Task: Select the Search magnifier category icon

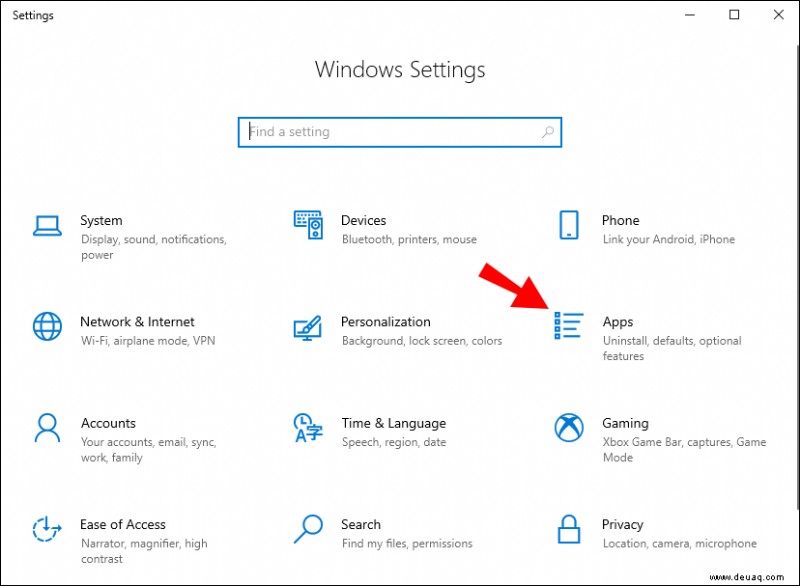Action: point(308,529)
